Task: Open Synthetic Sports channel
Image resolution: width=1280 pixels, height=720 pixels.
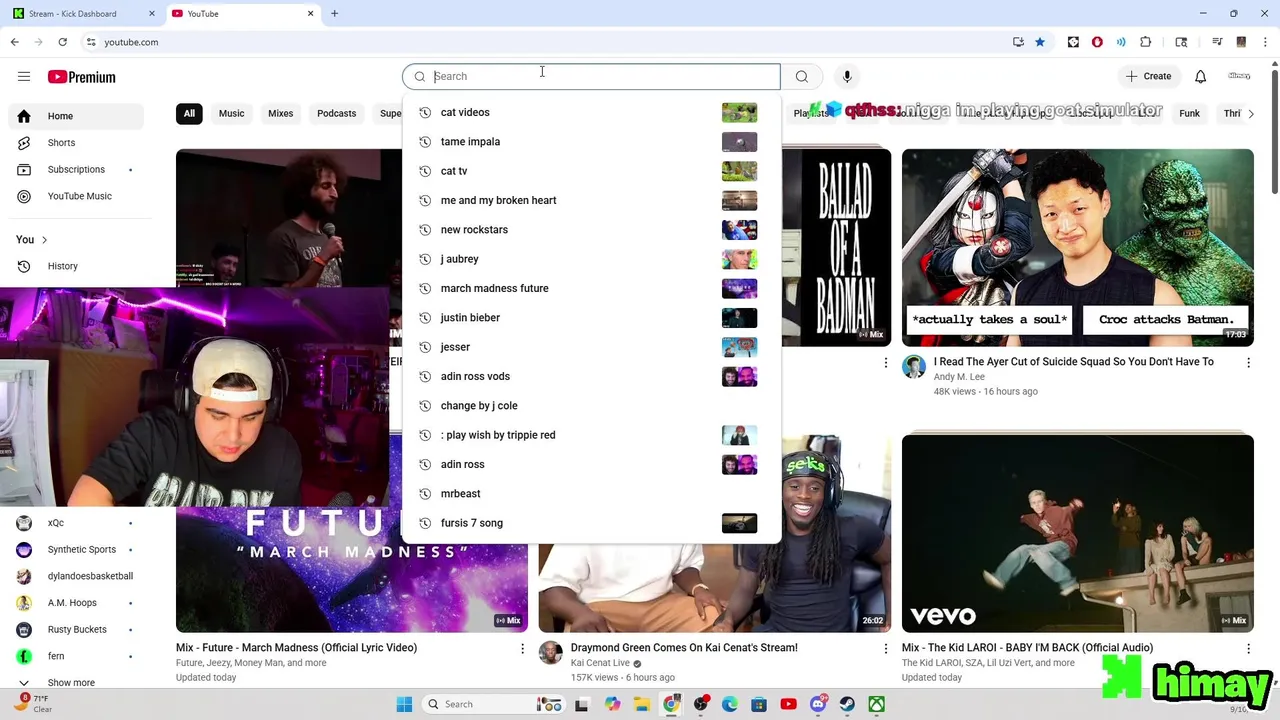Action: coord(76,549)
